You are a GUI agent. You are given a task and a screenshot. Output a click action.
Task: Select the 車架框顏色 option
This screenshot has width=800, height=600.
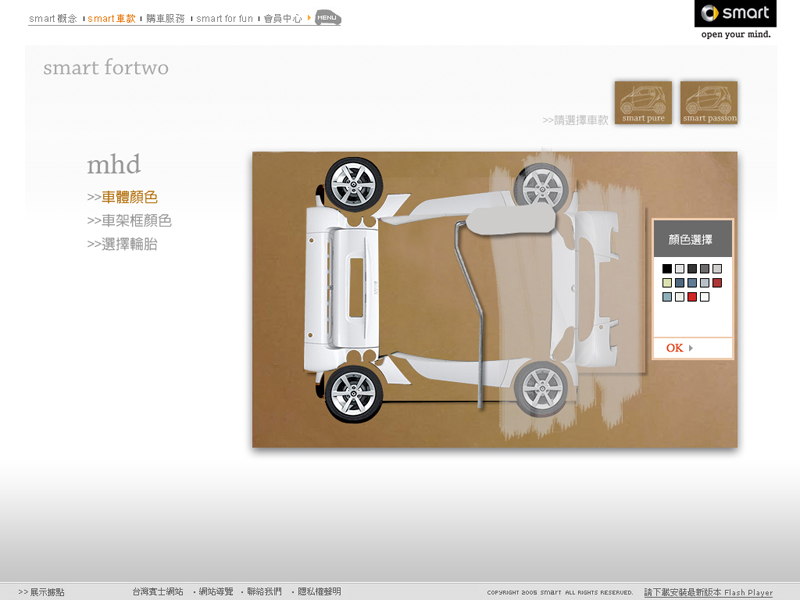coord(129,220)
